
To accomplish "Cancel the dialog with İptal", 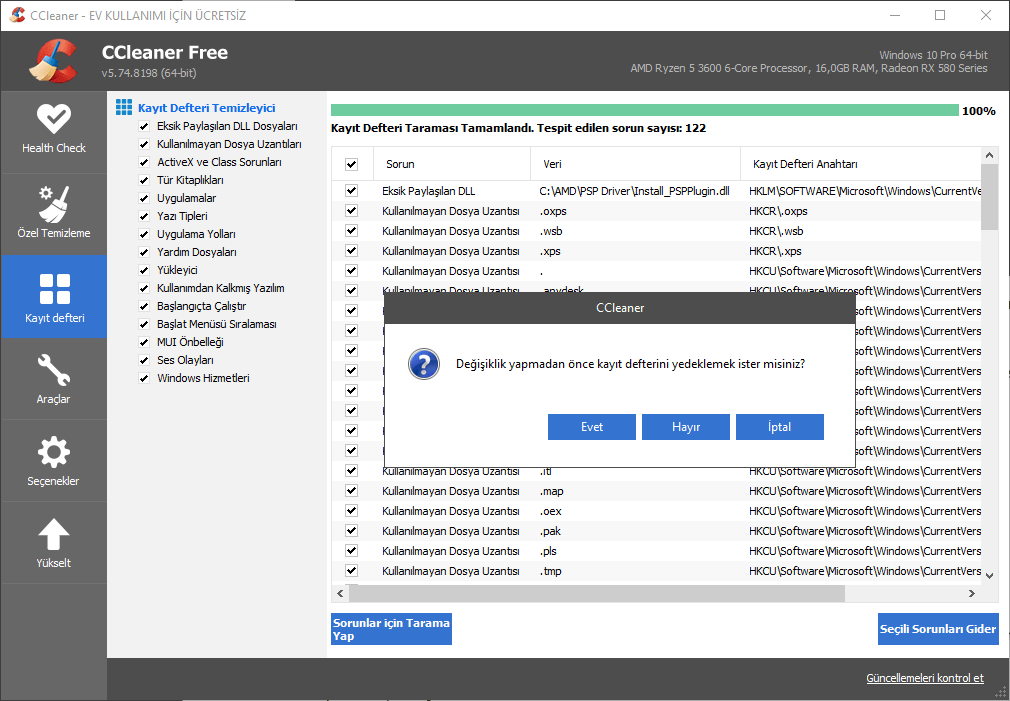I will pyautogui.click(x=779, y=427).
